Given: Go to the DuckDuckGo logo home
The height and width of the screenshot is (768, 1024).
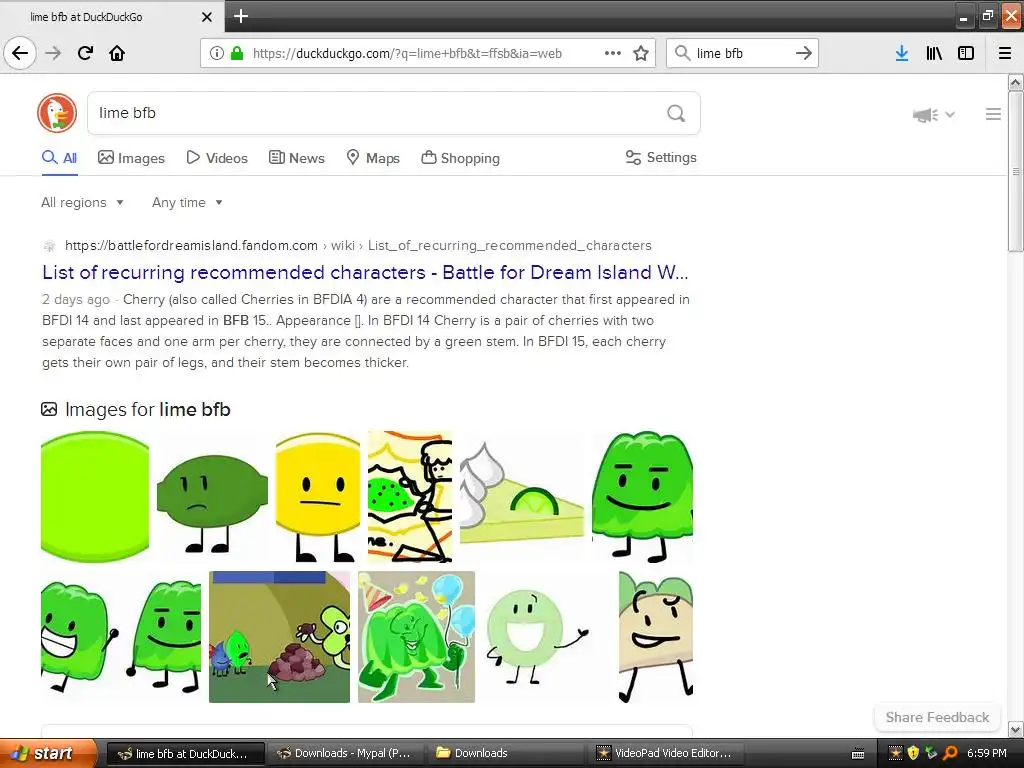Looking at the screenshot, I should [x=57, y=113].
